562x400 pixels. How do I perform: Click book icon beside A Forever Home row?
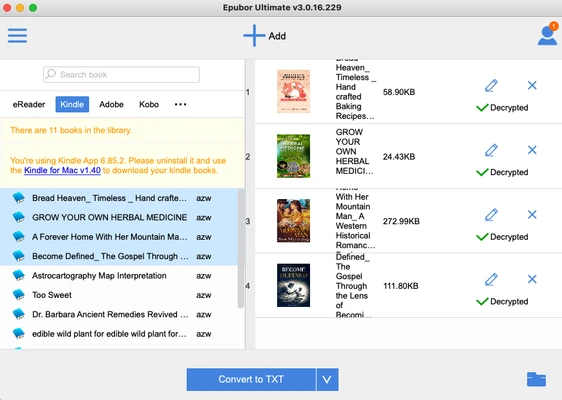(x=19, y=237)
